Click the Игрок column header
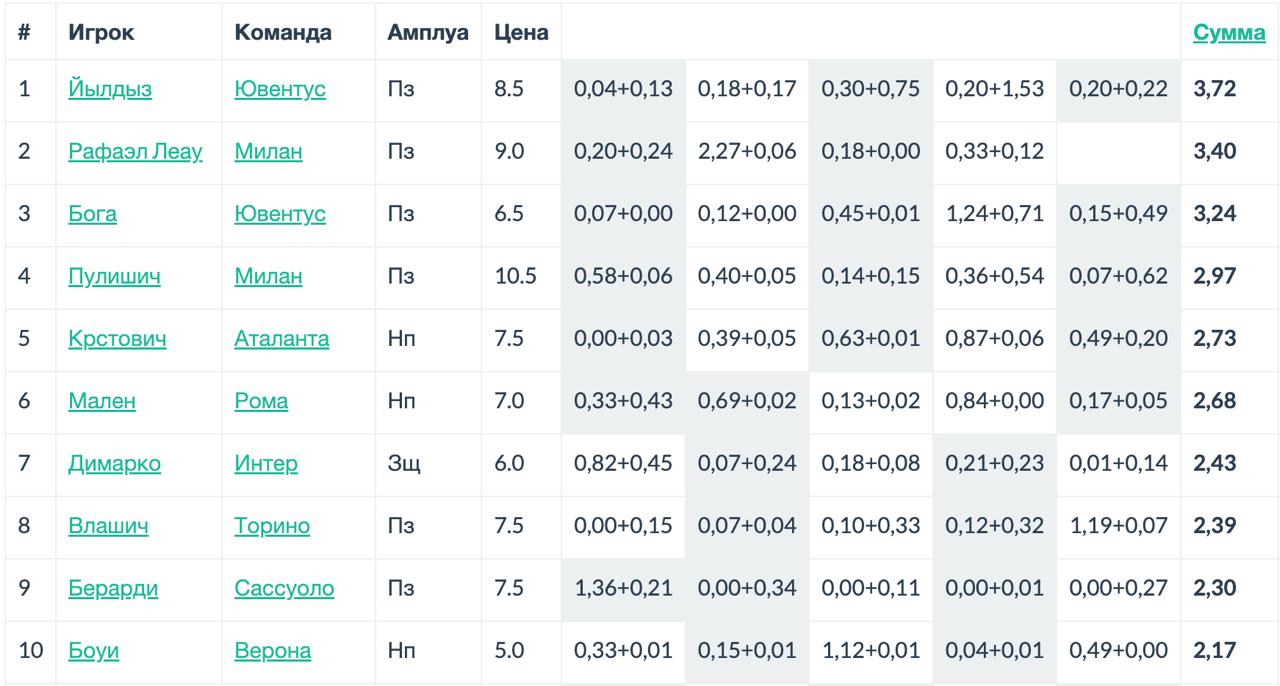This screenshot has height=686, width=1280. [x=101, y=32]
